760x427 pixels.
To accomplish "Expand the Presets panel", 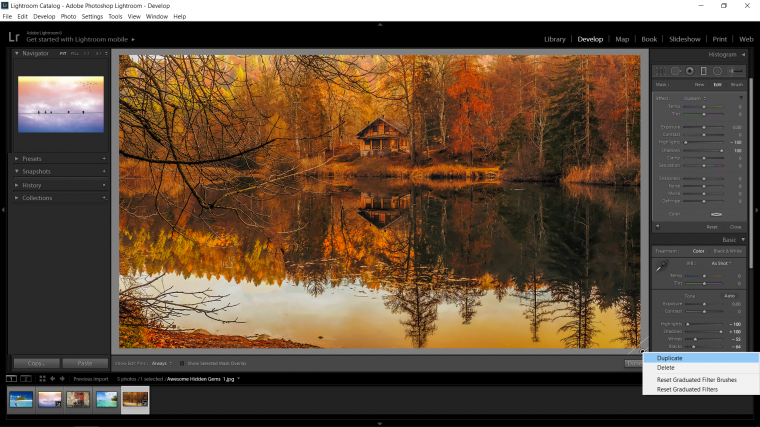I will 16,158.
